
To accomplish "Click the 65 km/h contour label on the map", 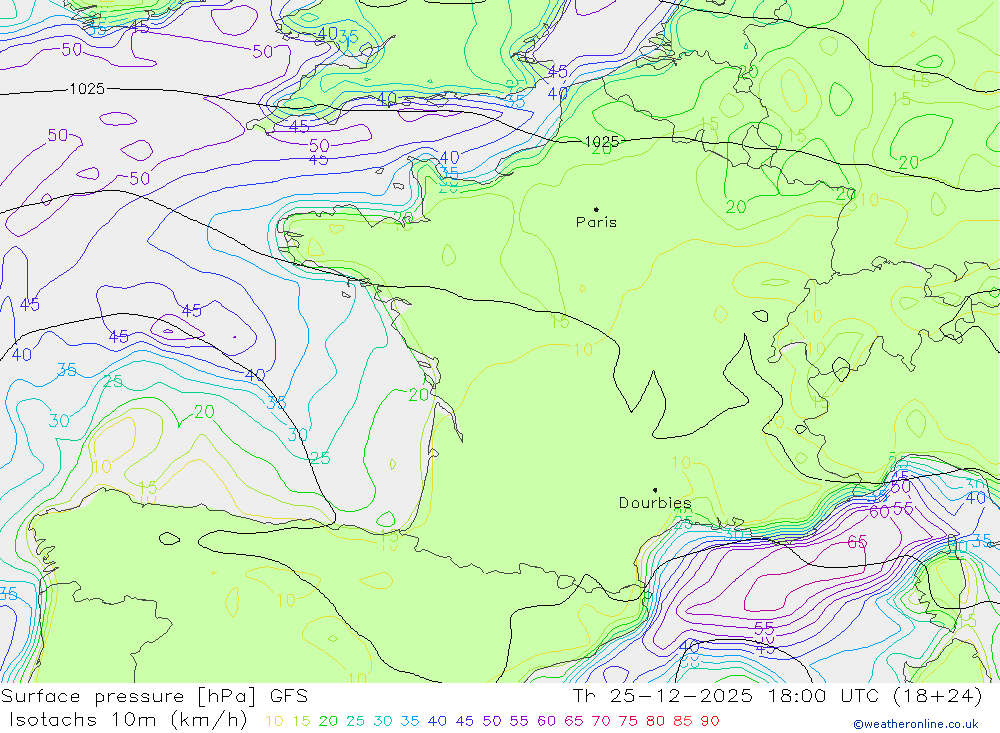I will click(857, 542).
